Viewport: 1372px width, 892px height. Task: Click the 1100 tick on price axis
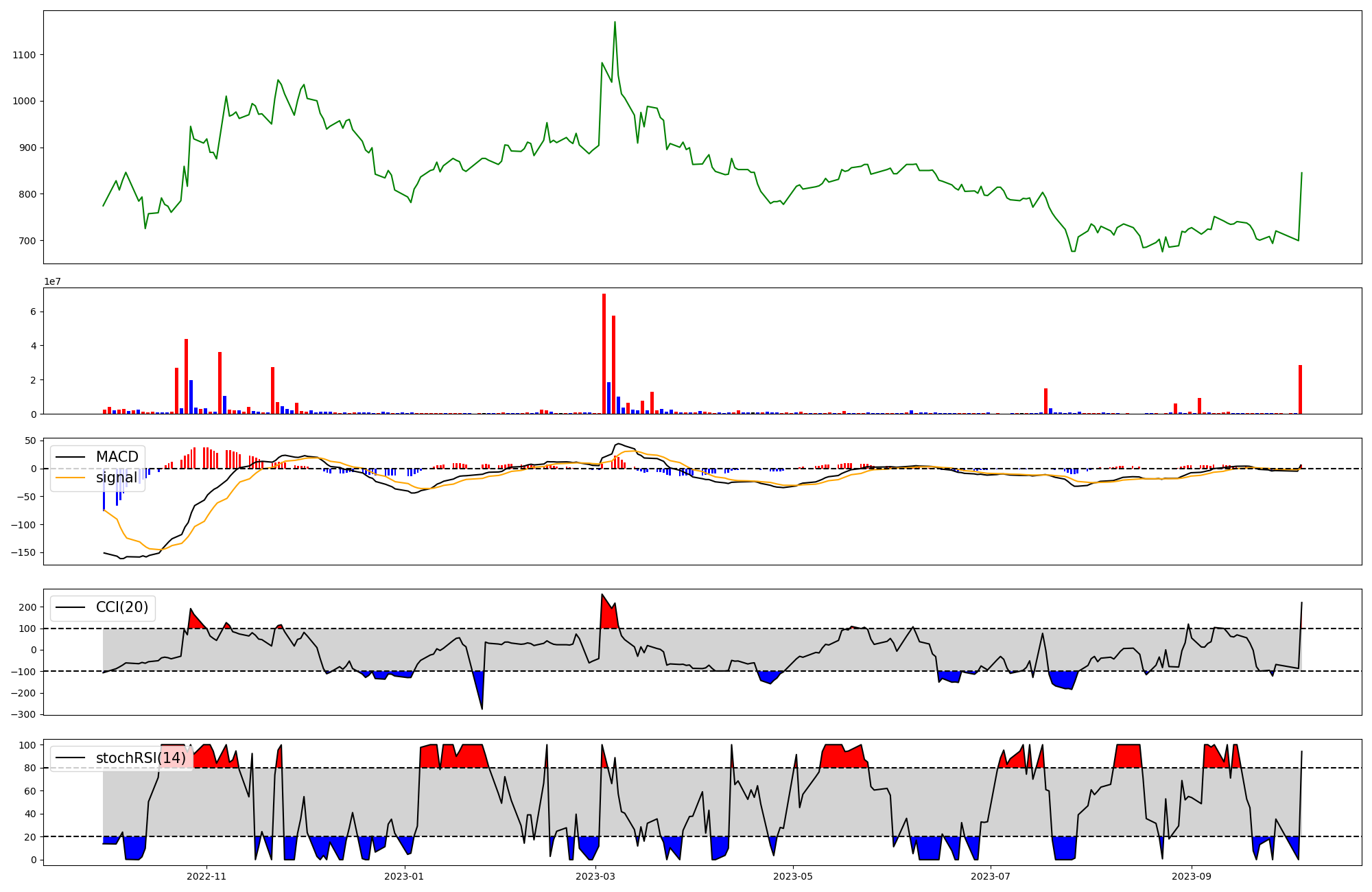pos(24,55)
